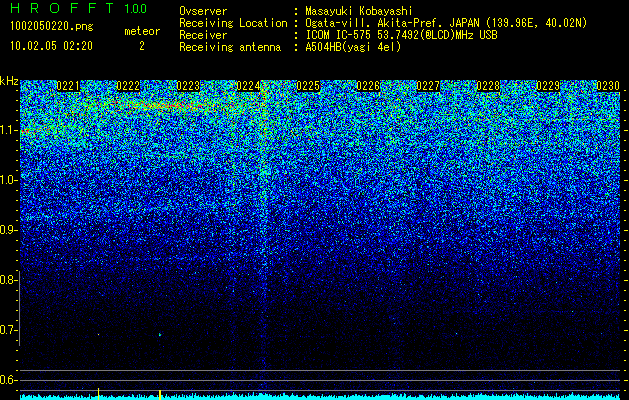This screenshot has width=629, height=400.
Task: Click the Receiving antenna field label
Action: (x=230, y=47)
